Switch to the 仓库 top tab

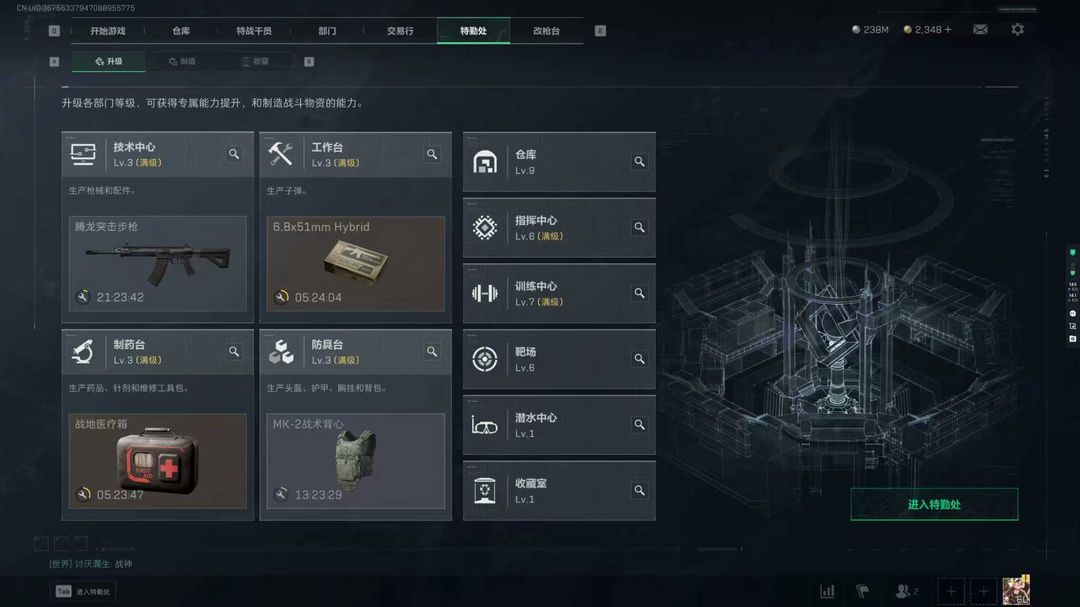[181, 31]
